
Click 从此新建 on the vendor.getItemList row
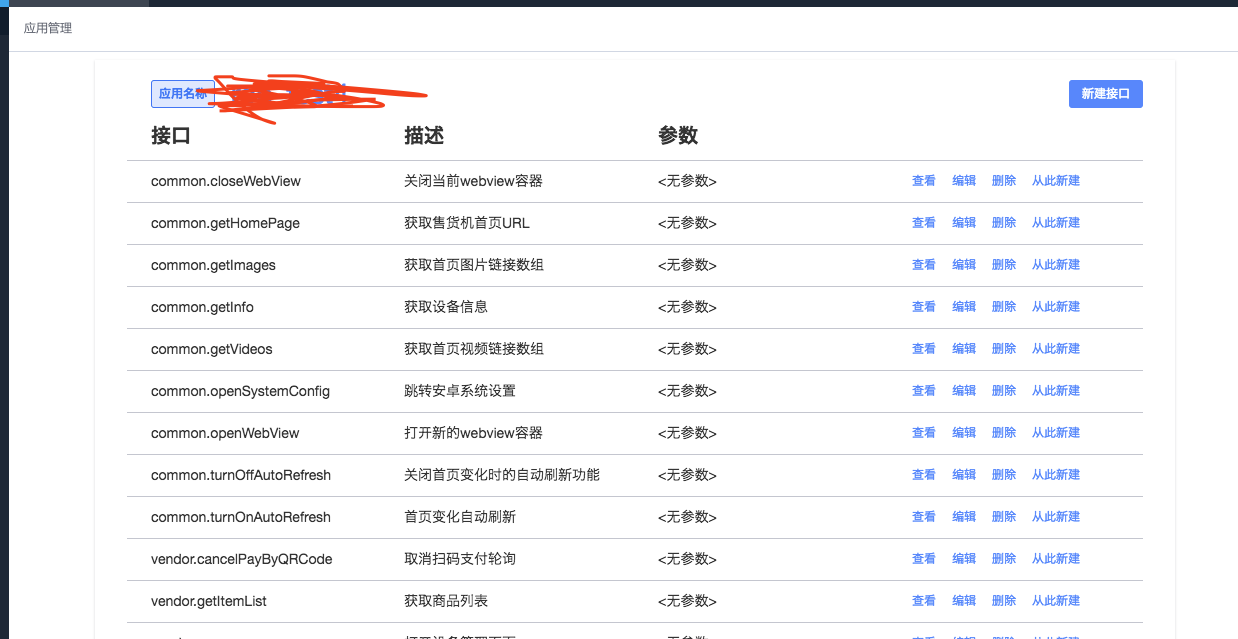pyautogui.click(x=1056, y=601)
